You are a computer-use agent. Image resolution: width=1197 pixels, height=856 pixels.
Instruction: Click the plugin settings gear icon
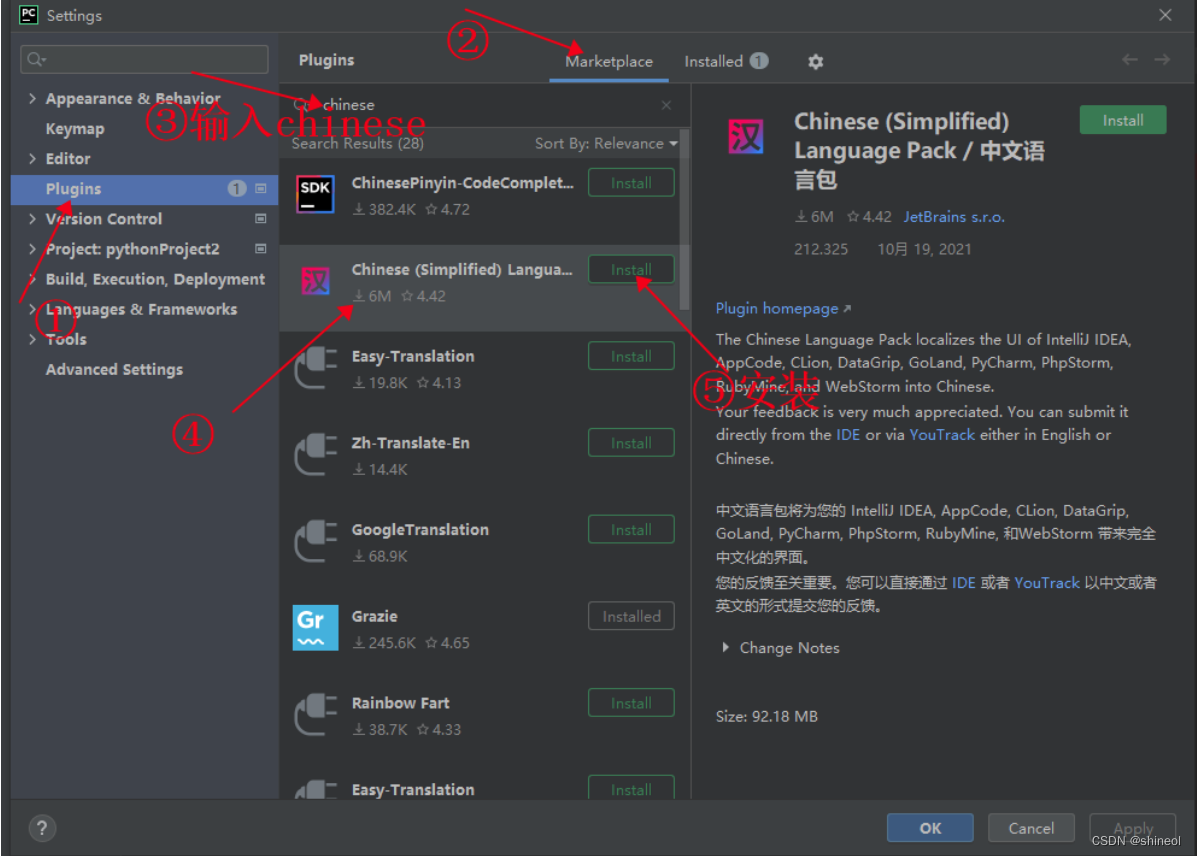click(x=815, y=62)
